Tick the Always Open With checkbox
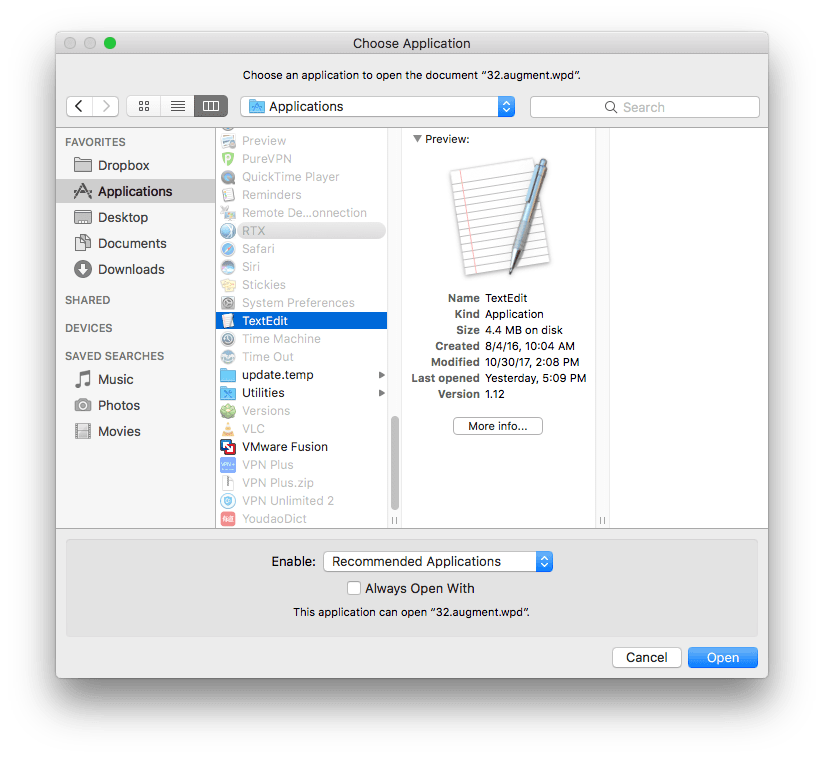 [354, 588]
